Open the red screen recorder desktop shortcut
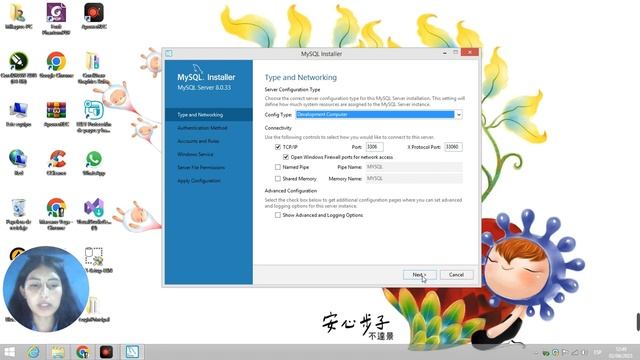This screenshot has height=360, width=640. [x=94, y=16]
